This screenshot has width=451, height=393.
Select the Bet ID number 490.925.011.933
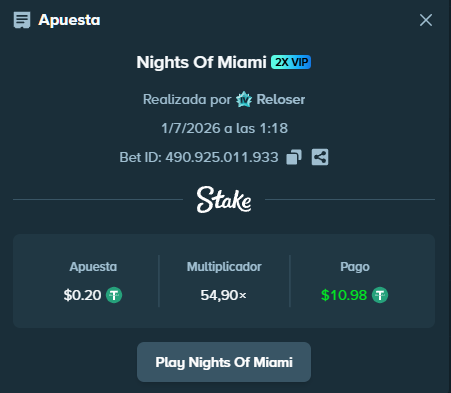click(222, 157)
